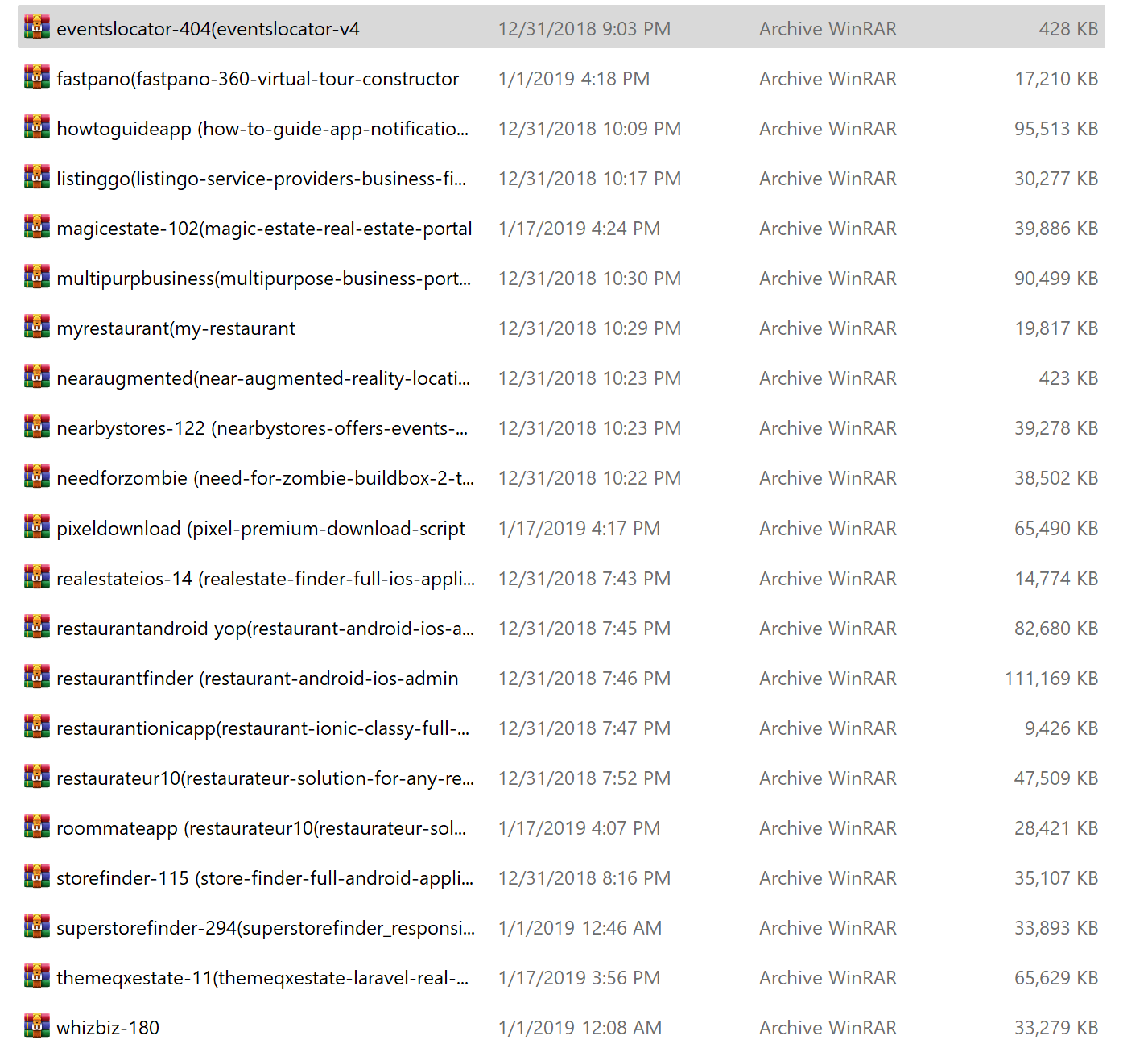Click the date 1/17/2019 3:56 PM
This screenshot has width=1148, height=1048.
(580, 978)
